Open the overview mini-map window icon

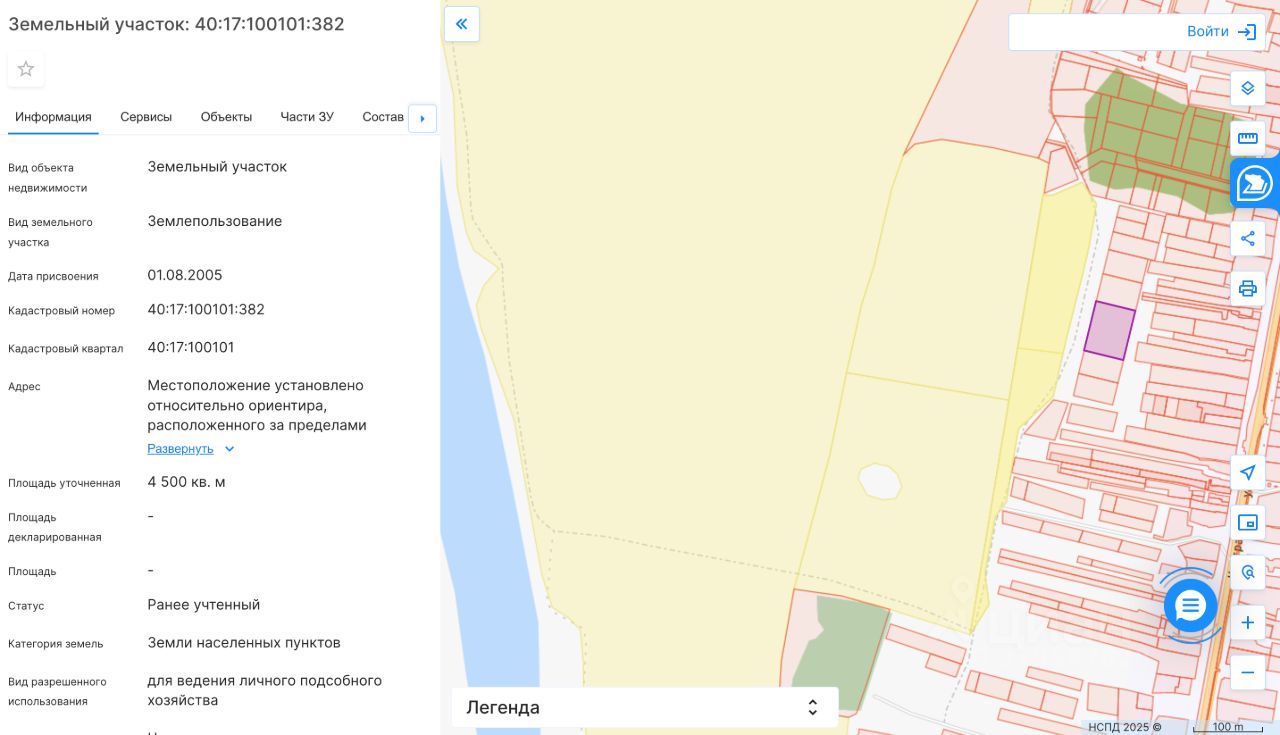click(1247, 523)
